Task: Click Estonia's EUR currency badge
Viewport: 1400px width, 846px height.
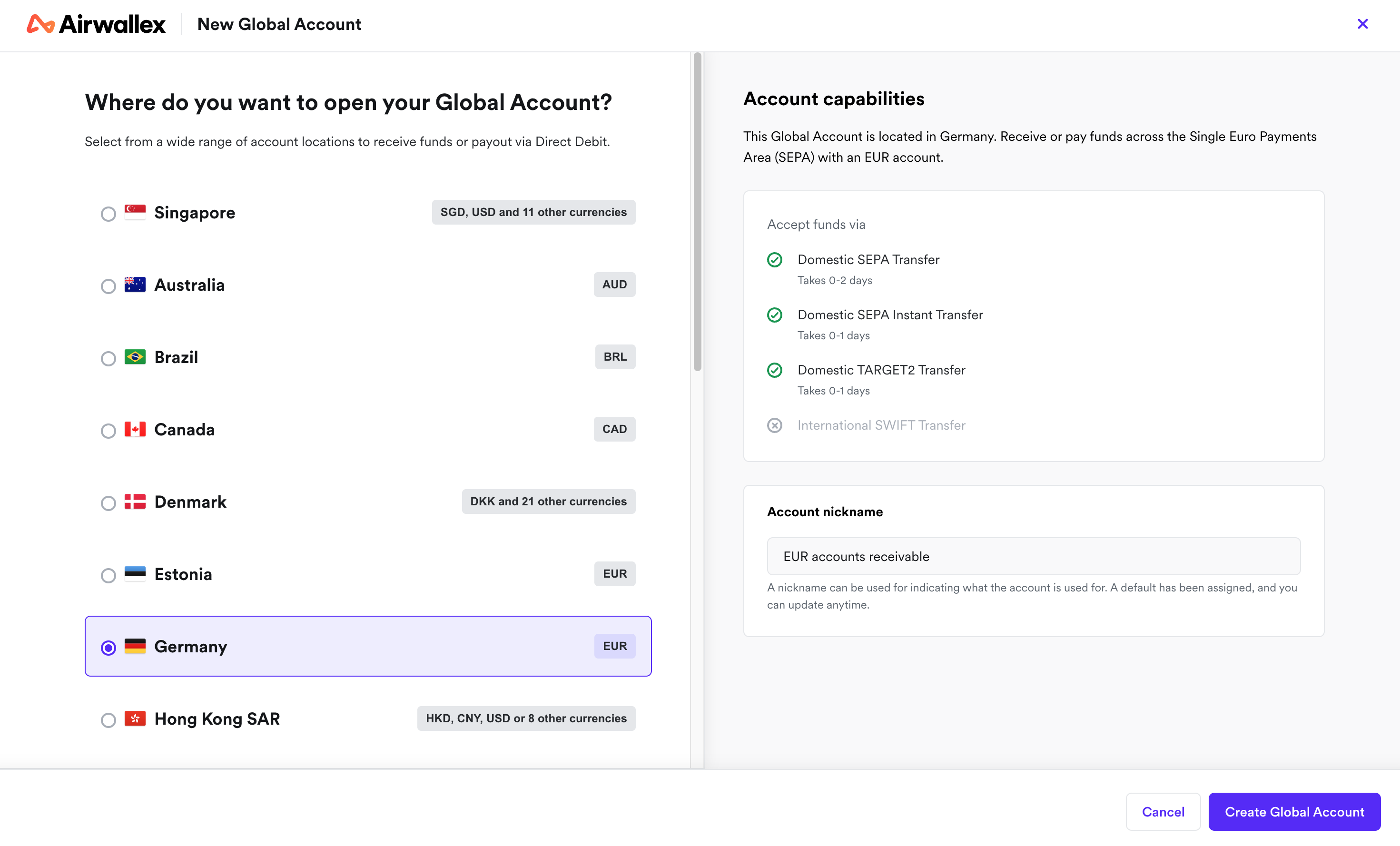Action: pos(615,573)
